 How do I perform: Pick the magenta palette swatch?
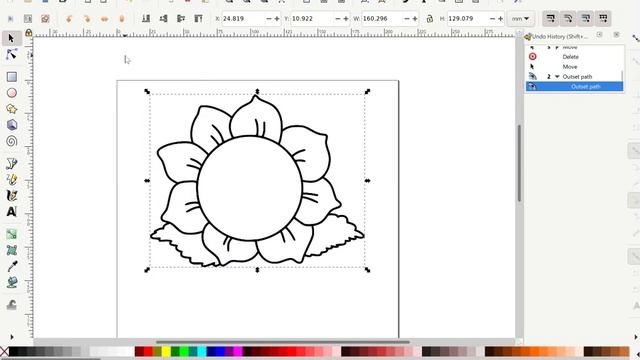(238, 351)
